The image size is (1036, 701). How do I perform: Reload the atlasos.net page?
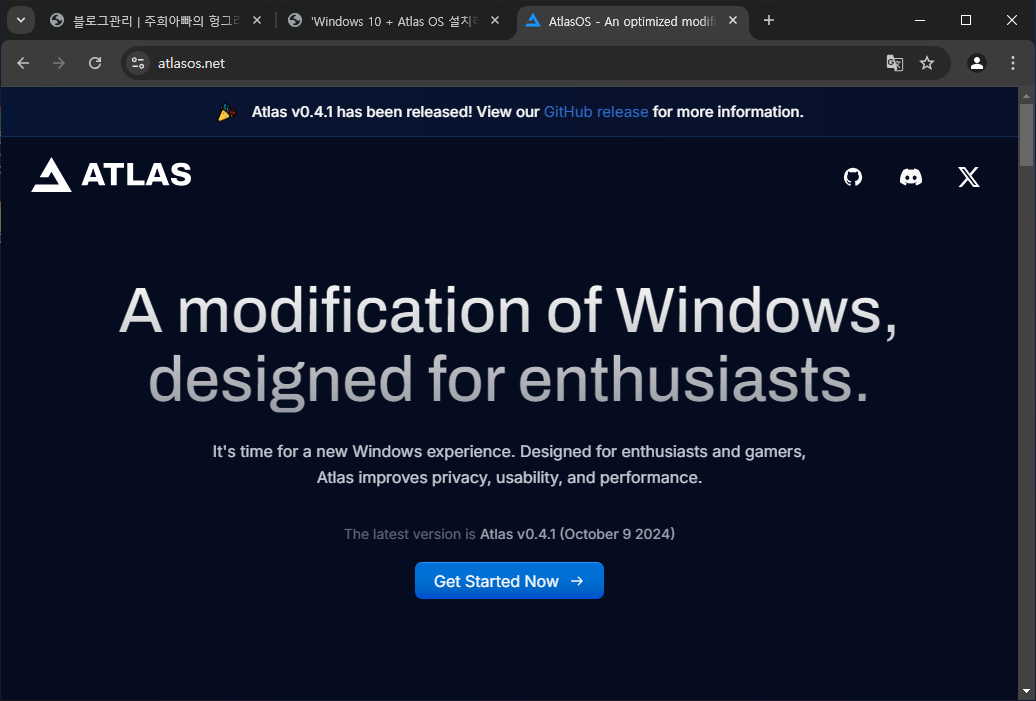coord(95,63)
